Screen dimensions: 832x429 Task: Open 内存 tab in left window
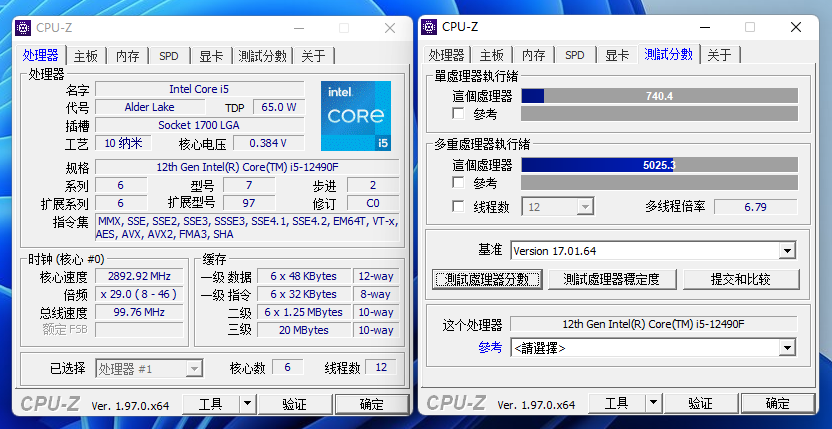(127, 56)
